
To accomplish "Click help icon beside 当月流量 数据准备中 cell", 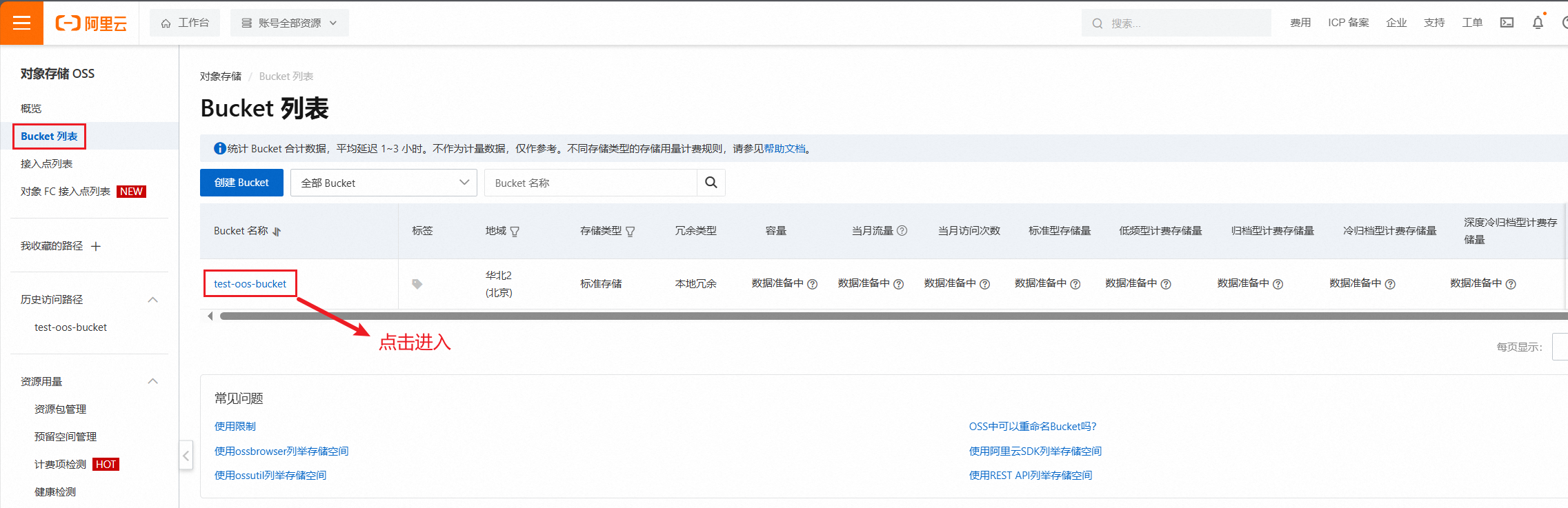I will point(898,284).
